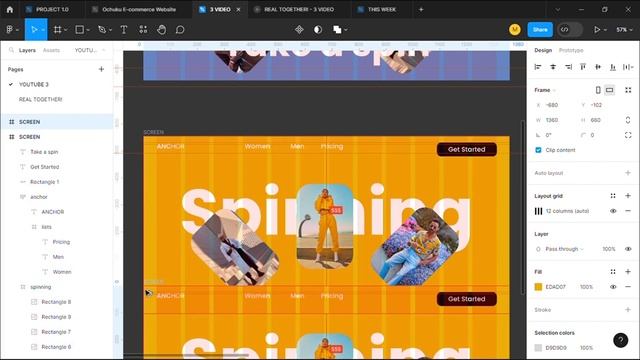Open the Figma main menu icon
Screen dimensions: 640x360
[x=9, y=29]
